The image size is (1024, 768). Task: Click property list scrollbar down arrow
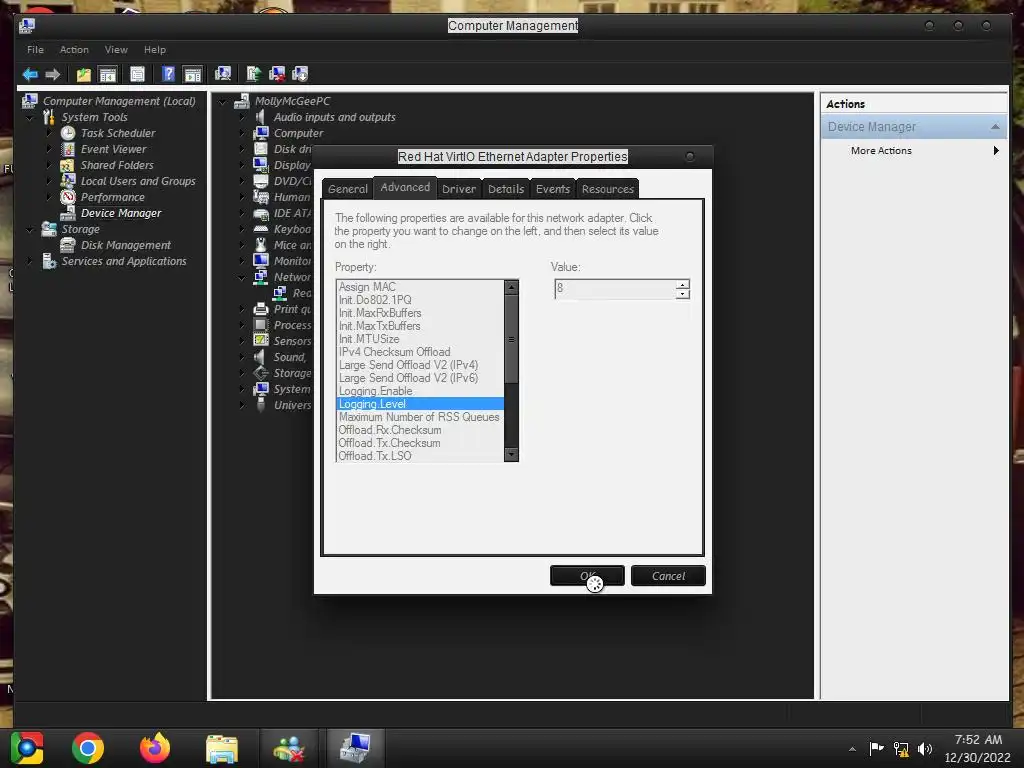(x=511, y=455)
